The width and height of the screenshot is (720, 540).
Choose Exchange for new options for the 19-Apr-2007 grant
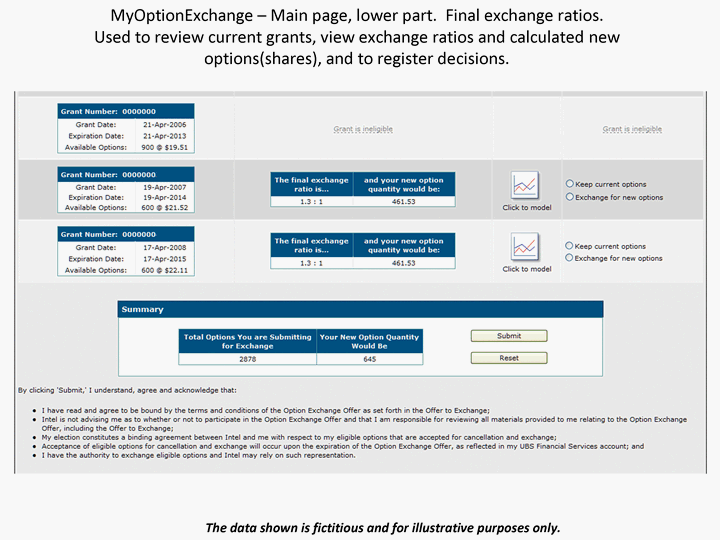coord(570,197)
